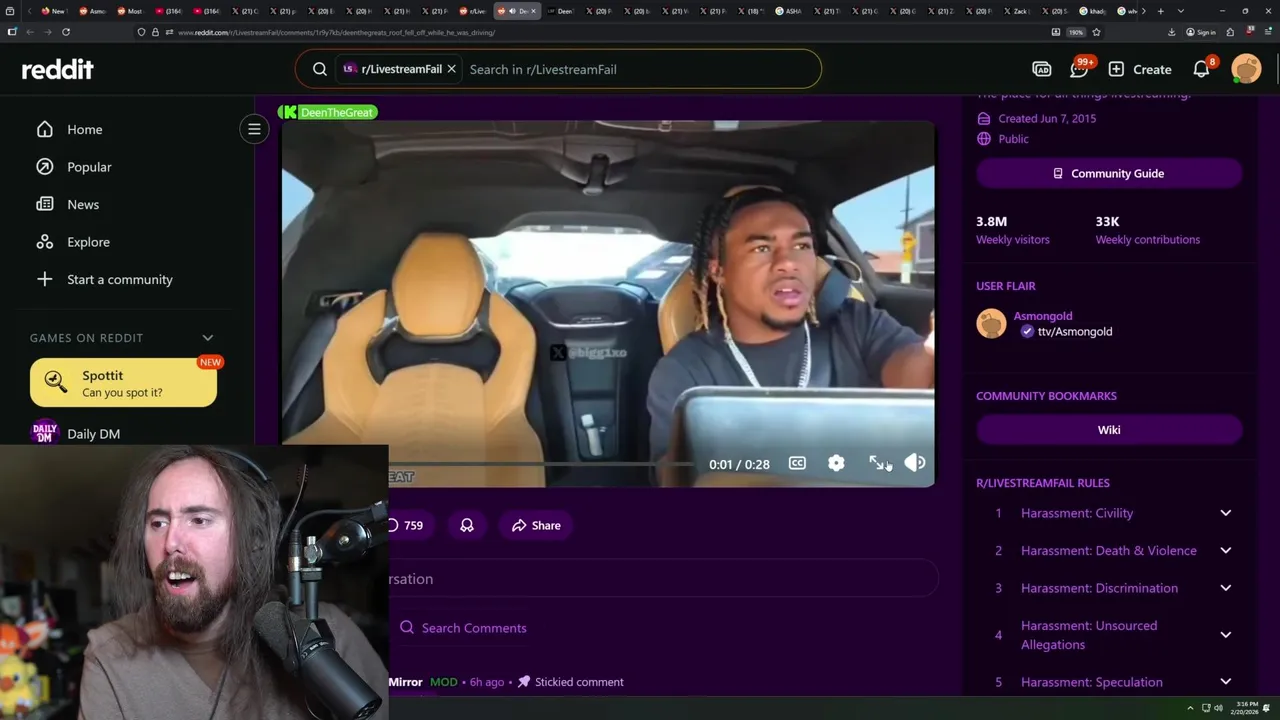Open browser extensions icon
Screen dimensions: 1280x720
(x=1230, y=32)
